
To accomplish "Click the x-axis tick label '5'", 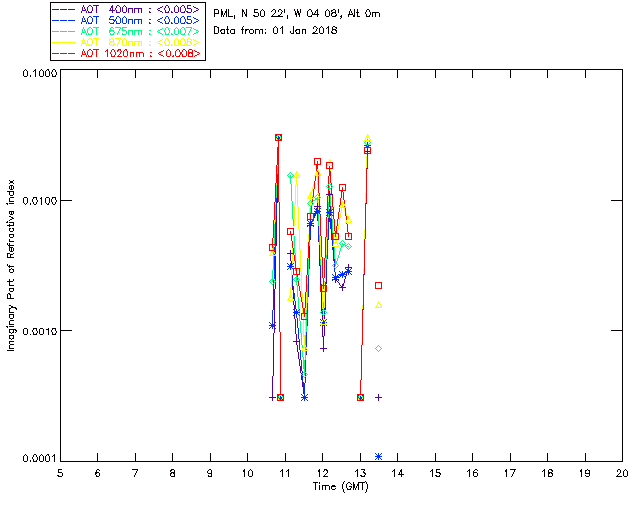I will pos(60,473).
